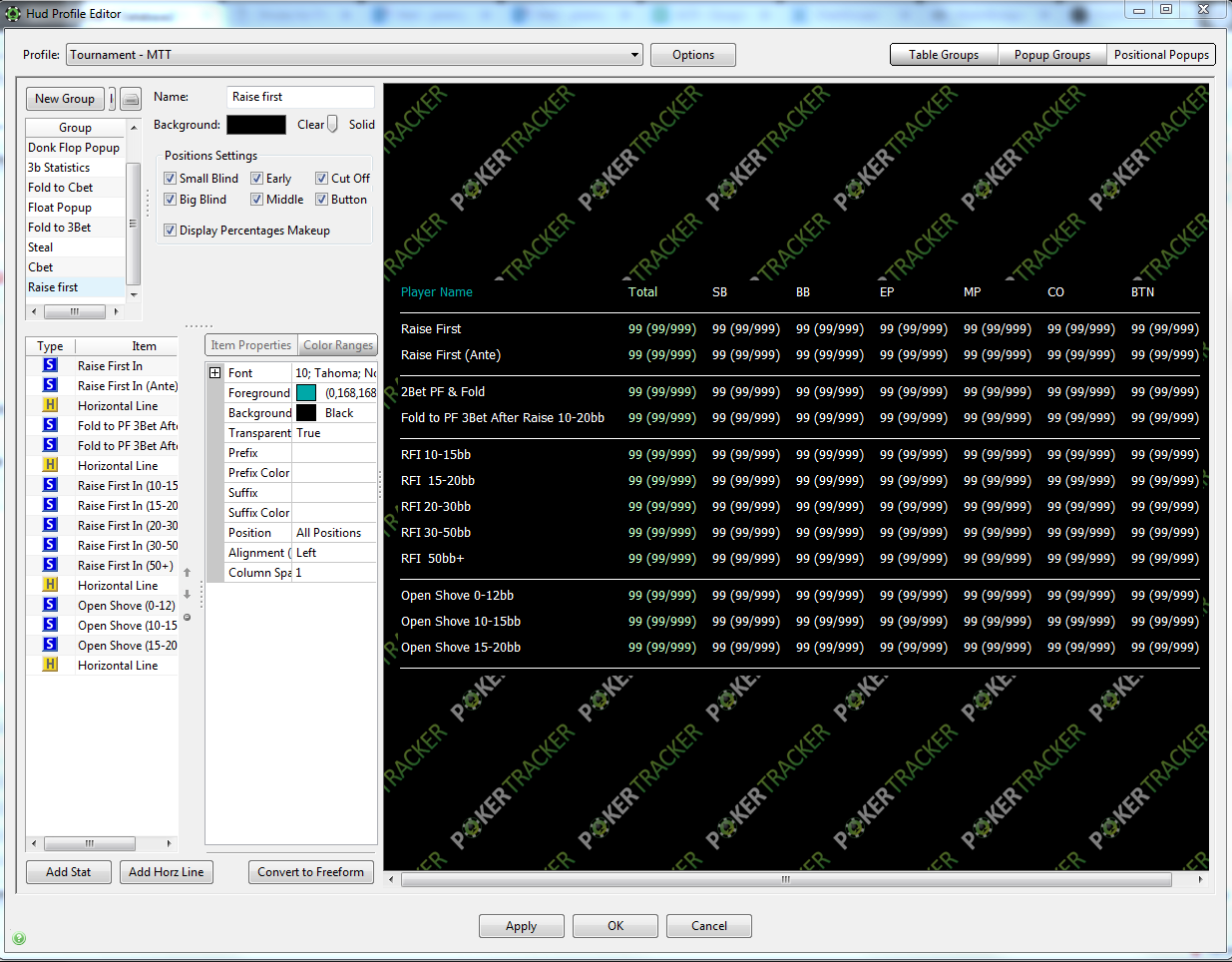Open the Position value All Positions
1232x962 pixels.
(x=333, y=533)
